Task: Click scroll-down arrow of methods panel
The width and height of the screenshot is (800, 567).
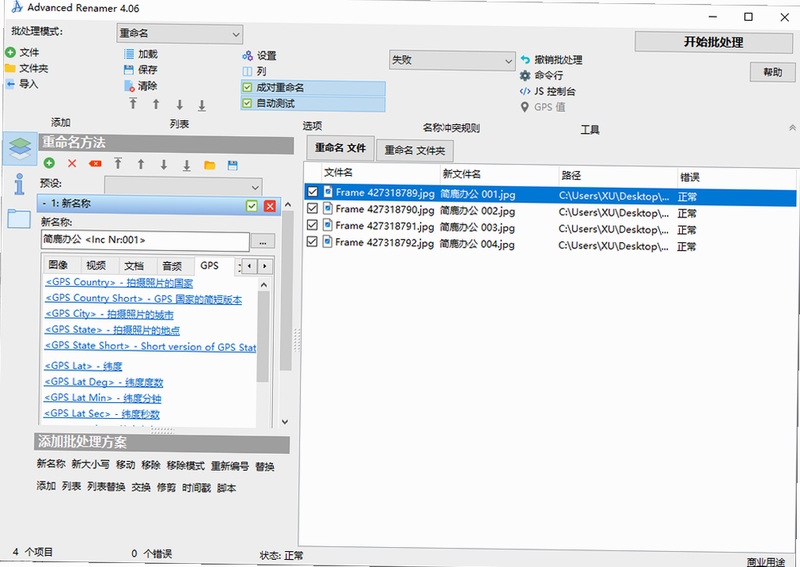Action: tap(285, 422)
